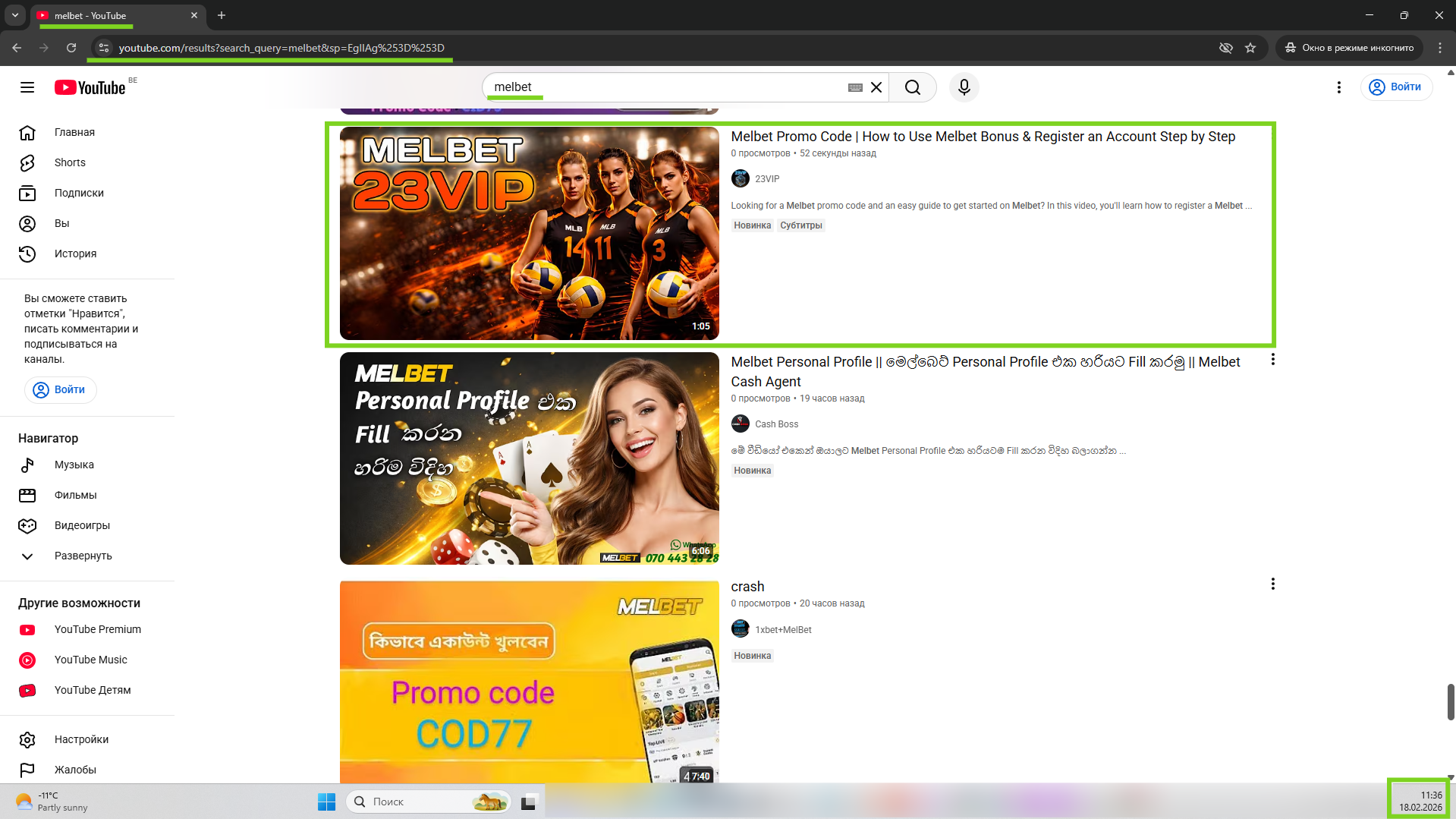1456x819 pixels.
Task: Click the Cash Boss channel avatar
Action: pos(740,424)
